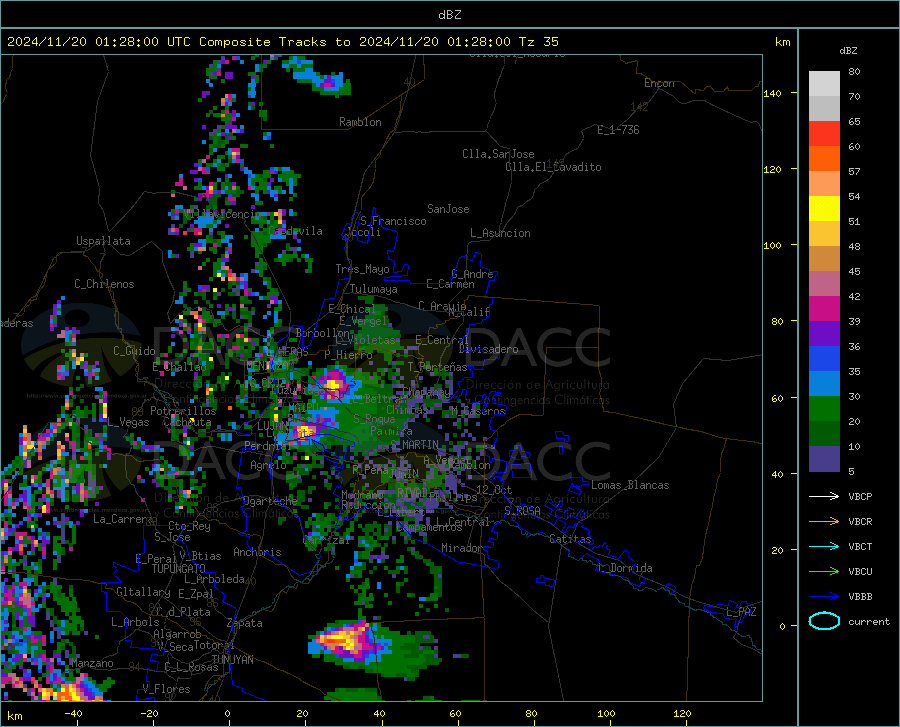Click the Tulumaya map label

click(x=374, y=289)
